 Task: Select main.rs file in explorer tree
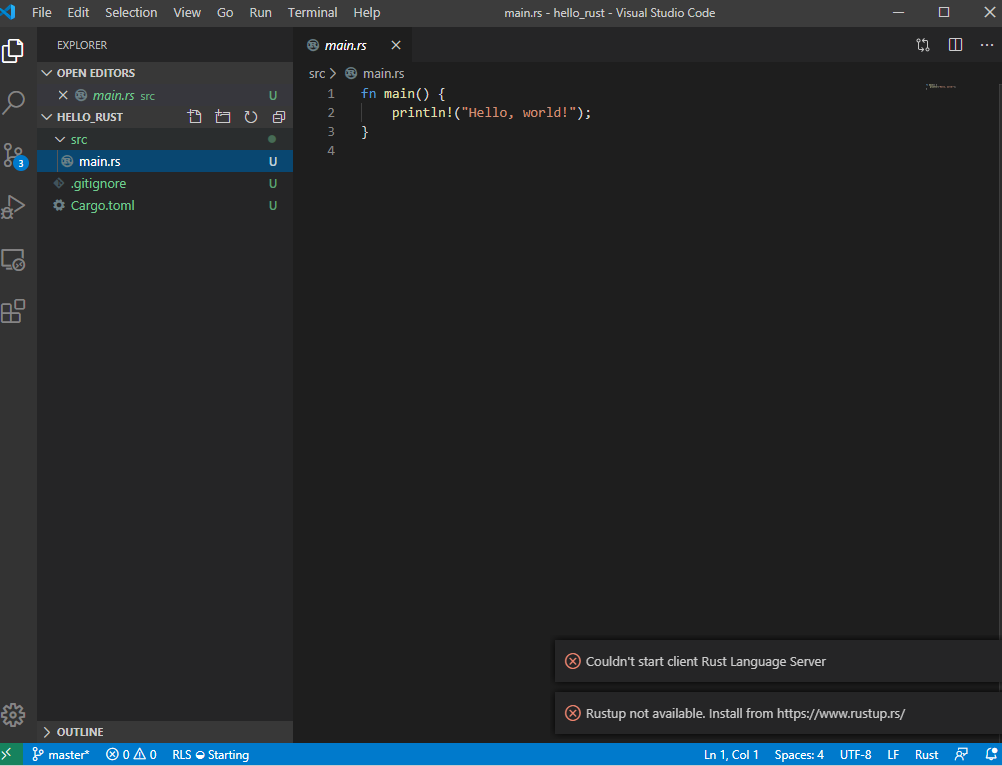(165, 161)
